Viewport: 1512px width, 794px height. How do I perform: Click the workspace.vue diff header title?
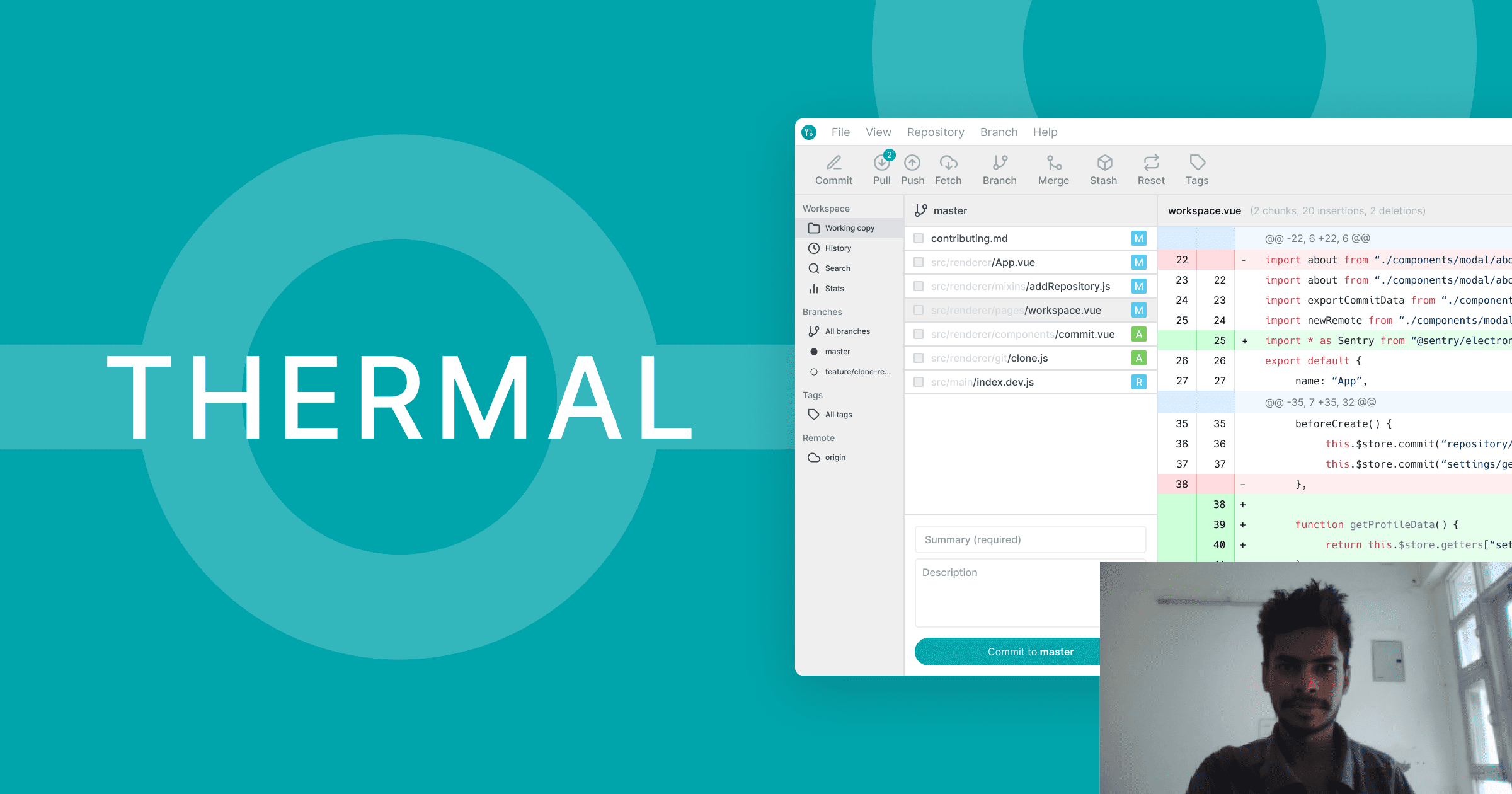tap(1204, 210)
